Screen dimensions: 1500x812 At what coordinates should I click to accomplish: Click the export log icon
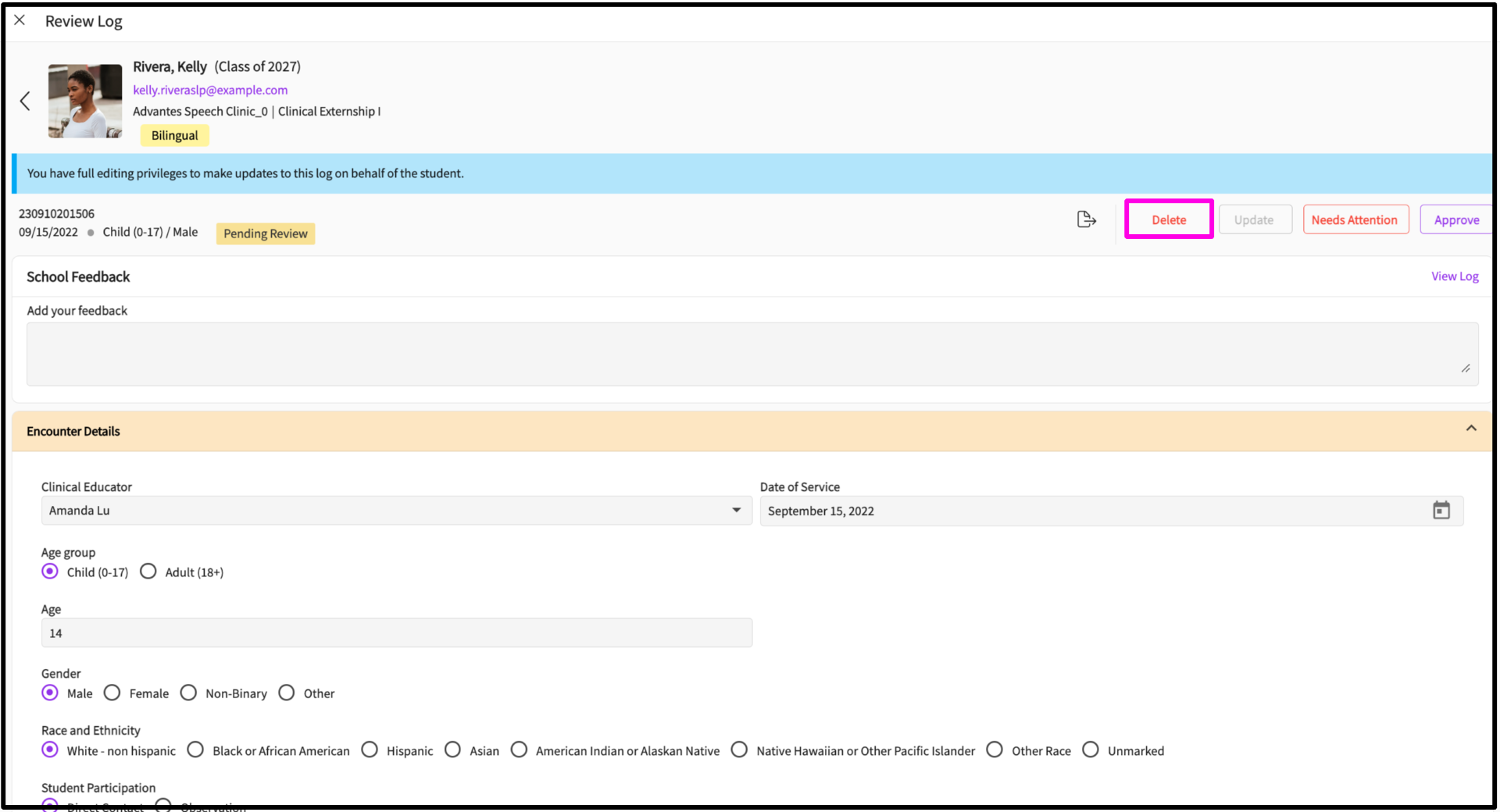1086,219
